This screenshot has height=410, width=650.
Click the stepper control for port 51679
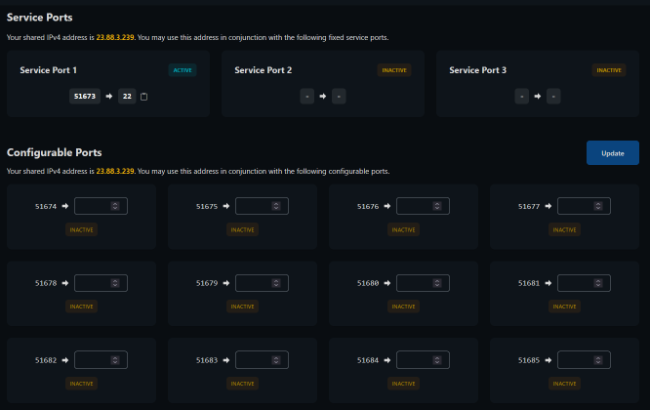pos(277,283)
